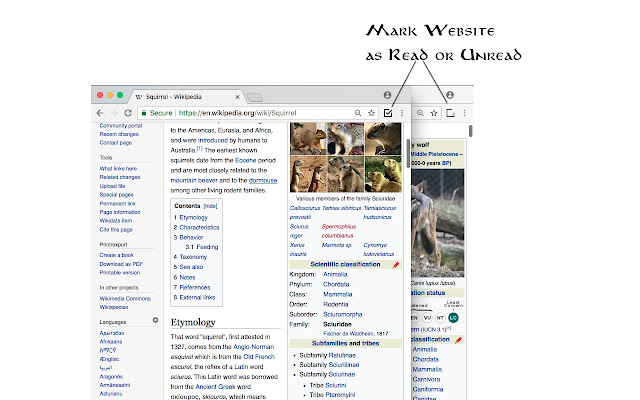
Task: Jump to Feeding subsection in contents
Action: click(207, 247)
